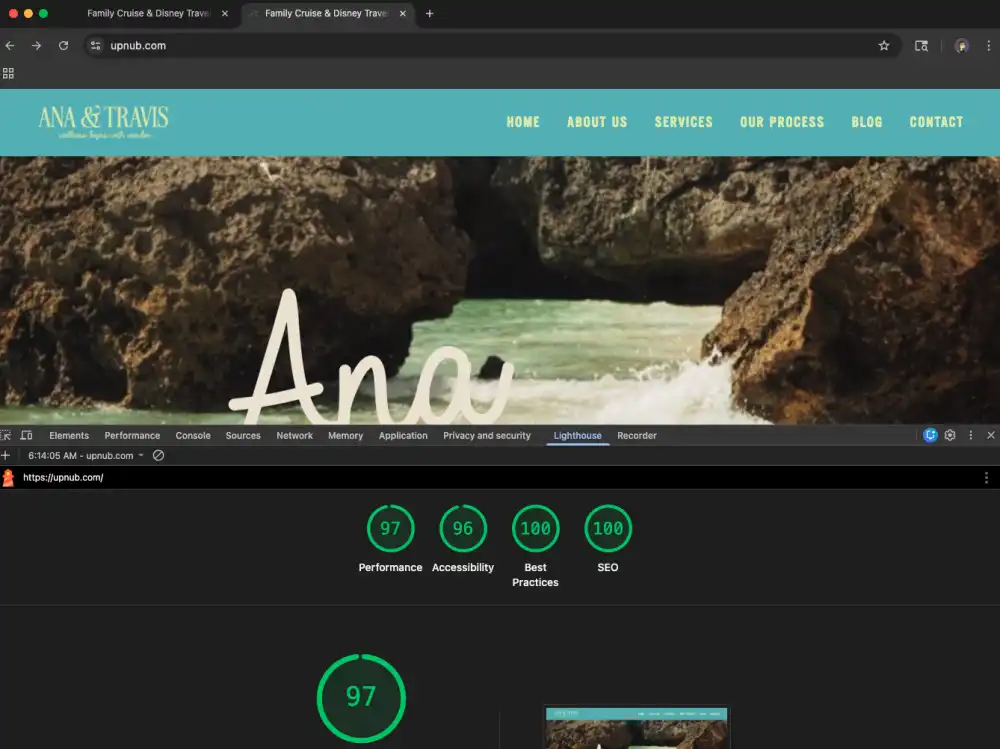
Task: Bookmark this page with the star icon
Action: tap(884, 46)
